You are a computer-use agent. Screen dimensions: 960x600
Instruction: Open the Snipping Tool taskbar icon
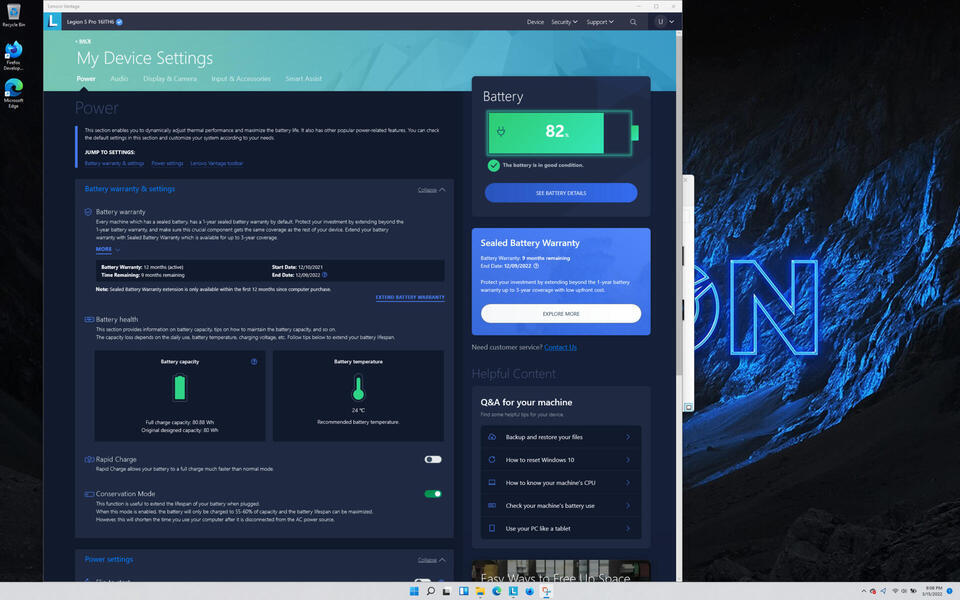(546, 591)
